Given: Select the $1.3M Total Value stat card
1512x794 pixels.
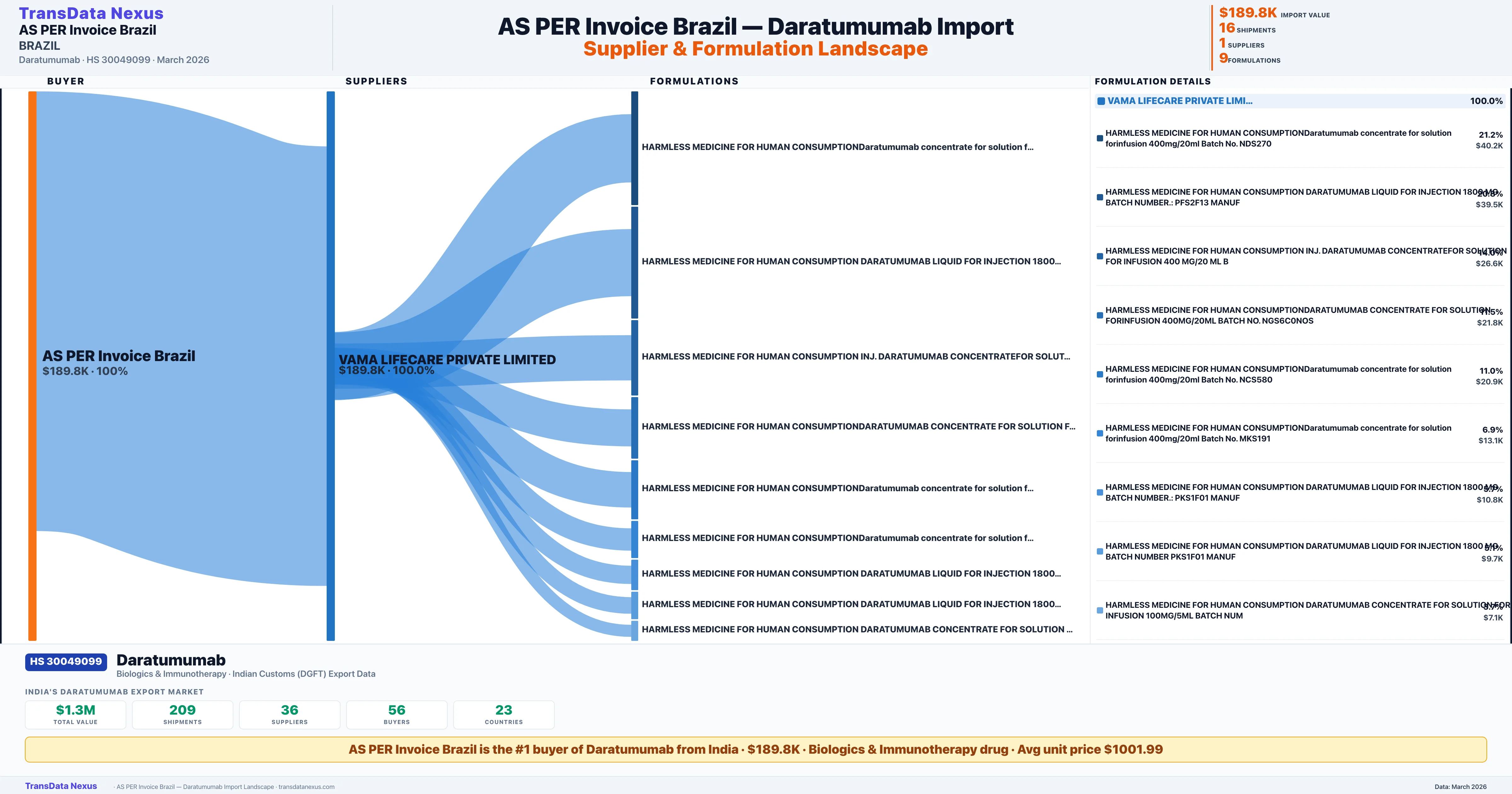Looking at the screenshot, I should (x=75, y=714).
